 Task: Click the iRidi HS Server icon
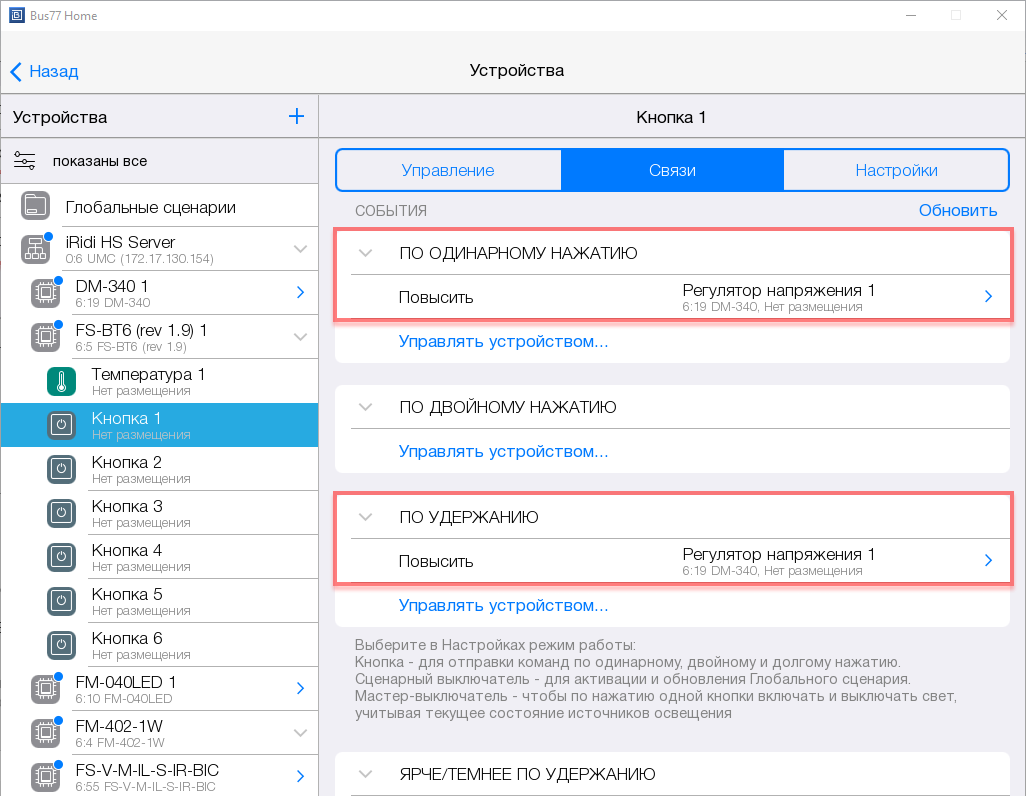point(36,249)
